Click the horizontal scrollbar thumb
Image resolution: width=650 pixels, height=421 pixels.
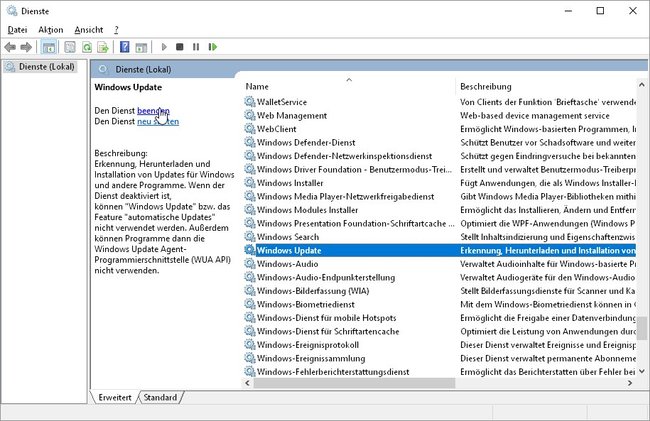click(x=354, y=383)
